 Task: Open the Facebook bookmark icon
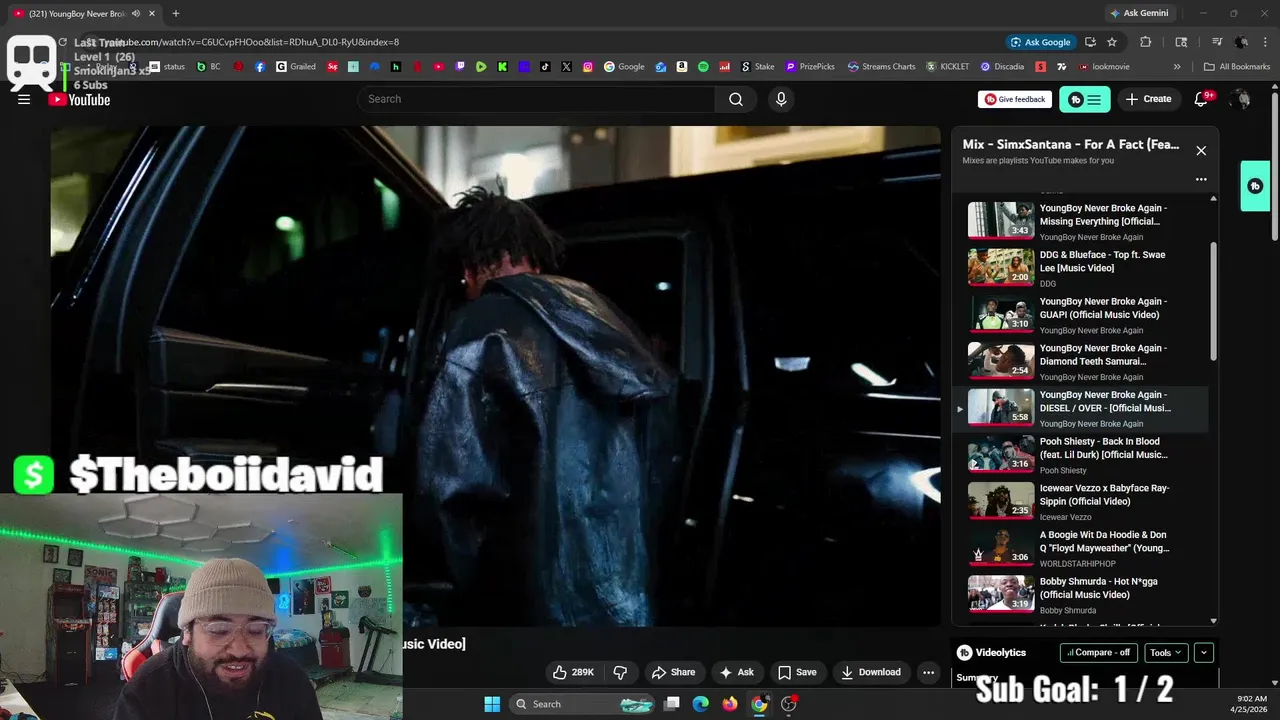click(x=260, y=67)
